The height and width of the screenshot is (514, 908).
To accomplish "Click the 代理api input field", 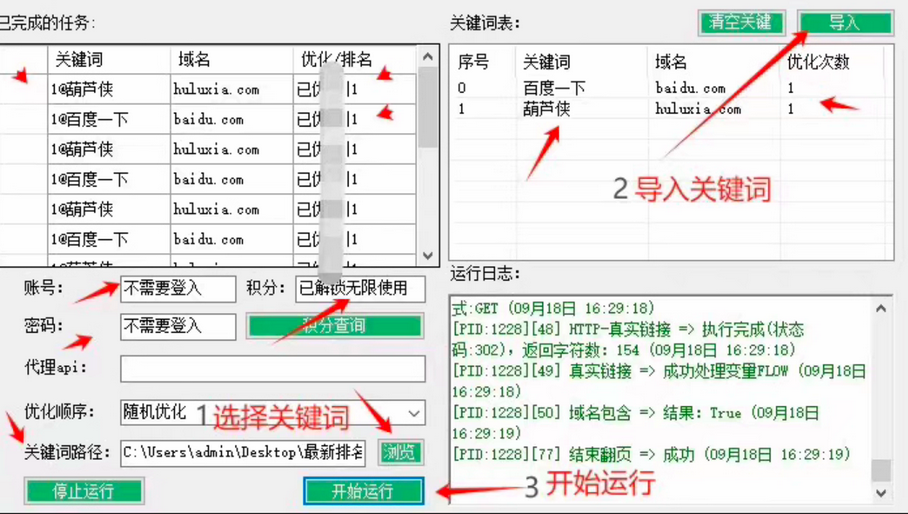I will coord(273,369).
